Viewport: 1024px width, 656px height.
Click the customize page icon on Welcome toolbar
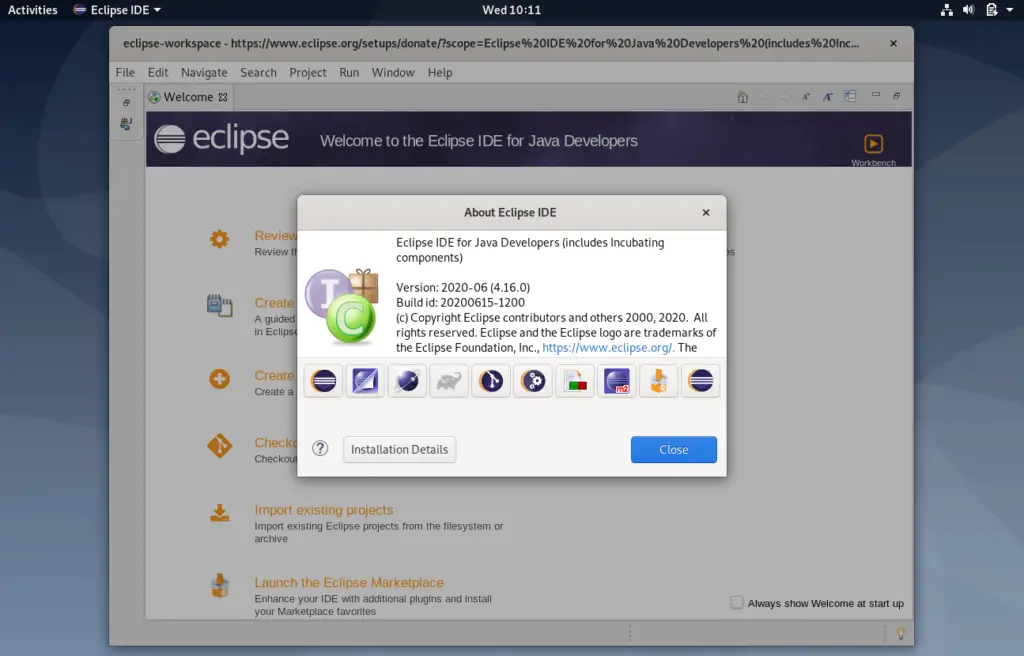(849, 96)
